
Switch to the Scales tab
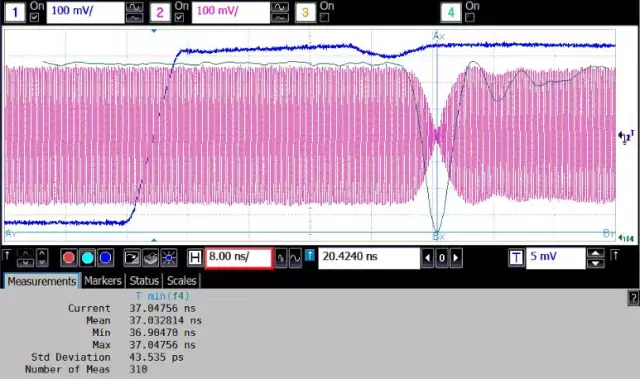click(182, 281)
